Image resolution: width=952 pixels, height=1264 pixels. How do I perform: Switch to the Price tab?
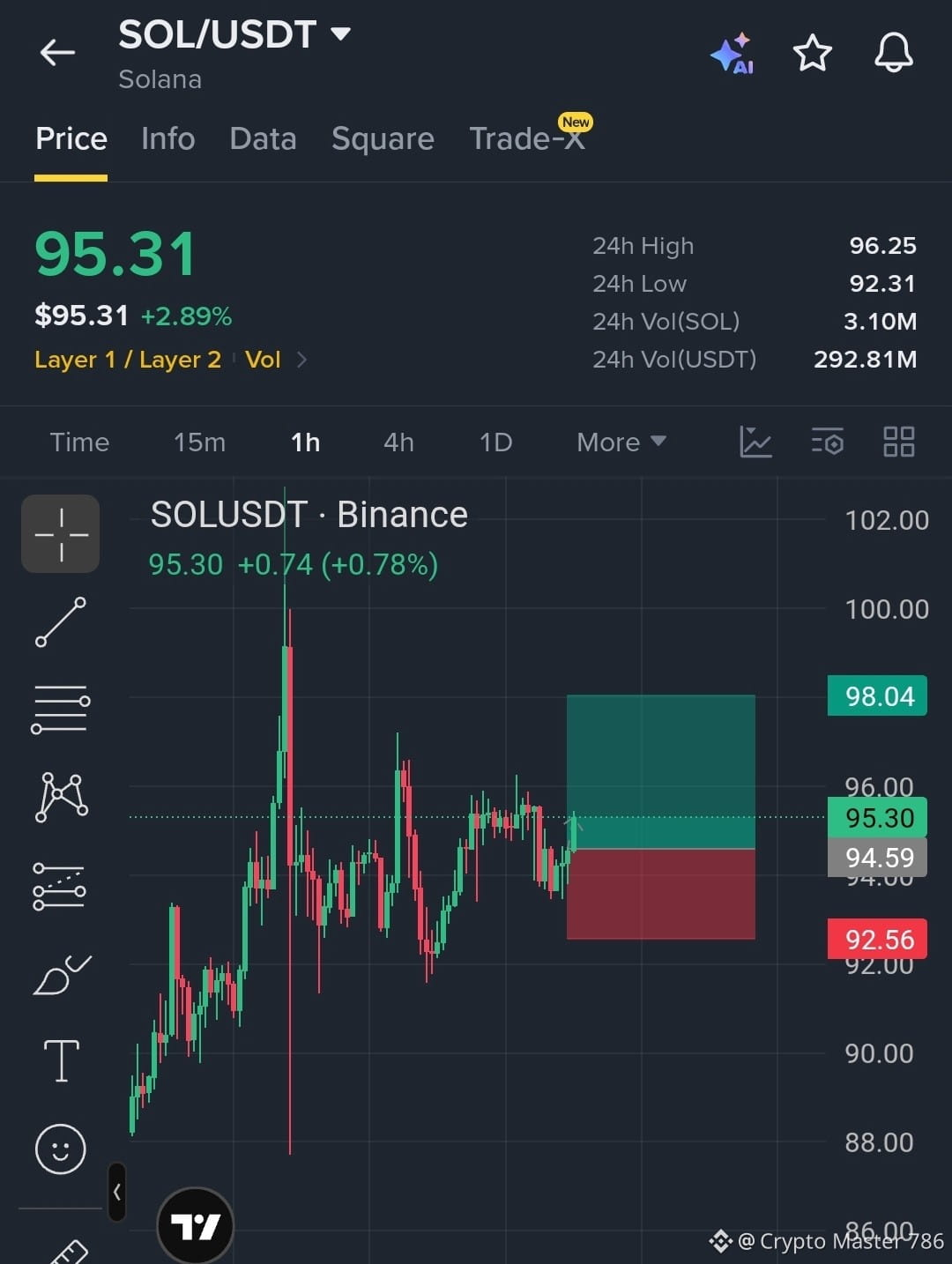71,138
